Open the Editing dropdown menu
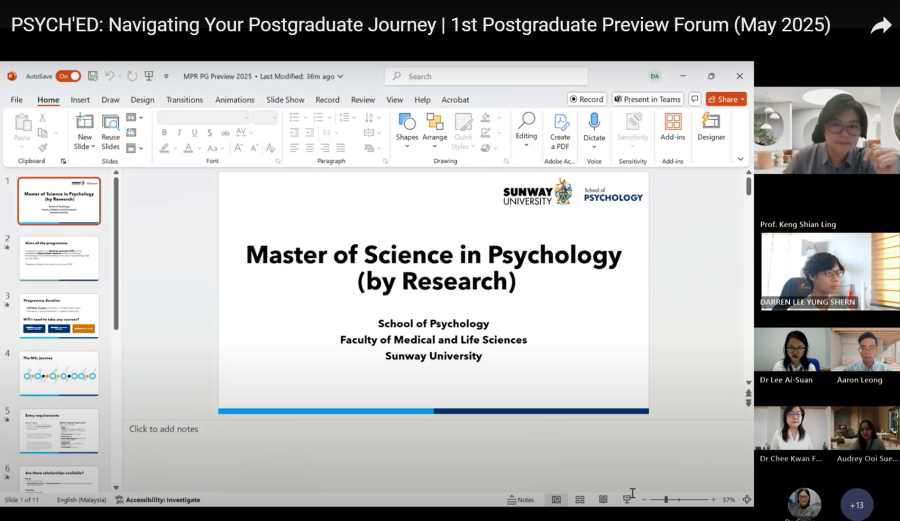The width and height of the screenshot is (900, 521). pos(526,130)
